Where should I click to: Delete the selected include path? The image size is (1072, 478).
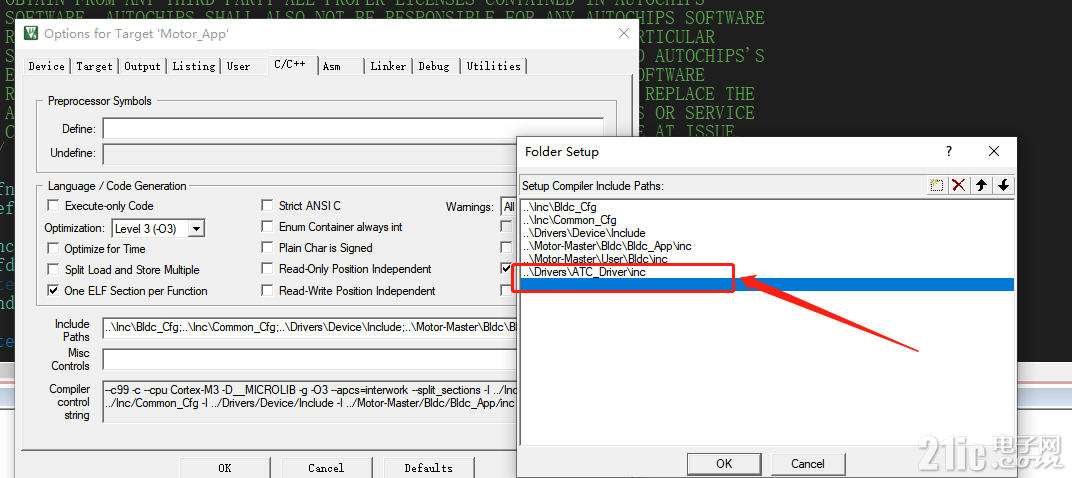tap(959, 185)
